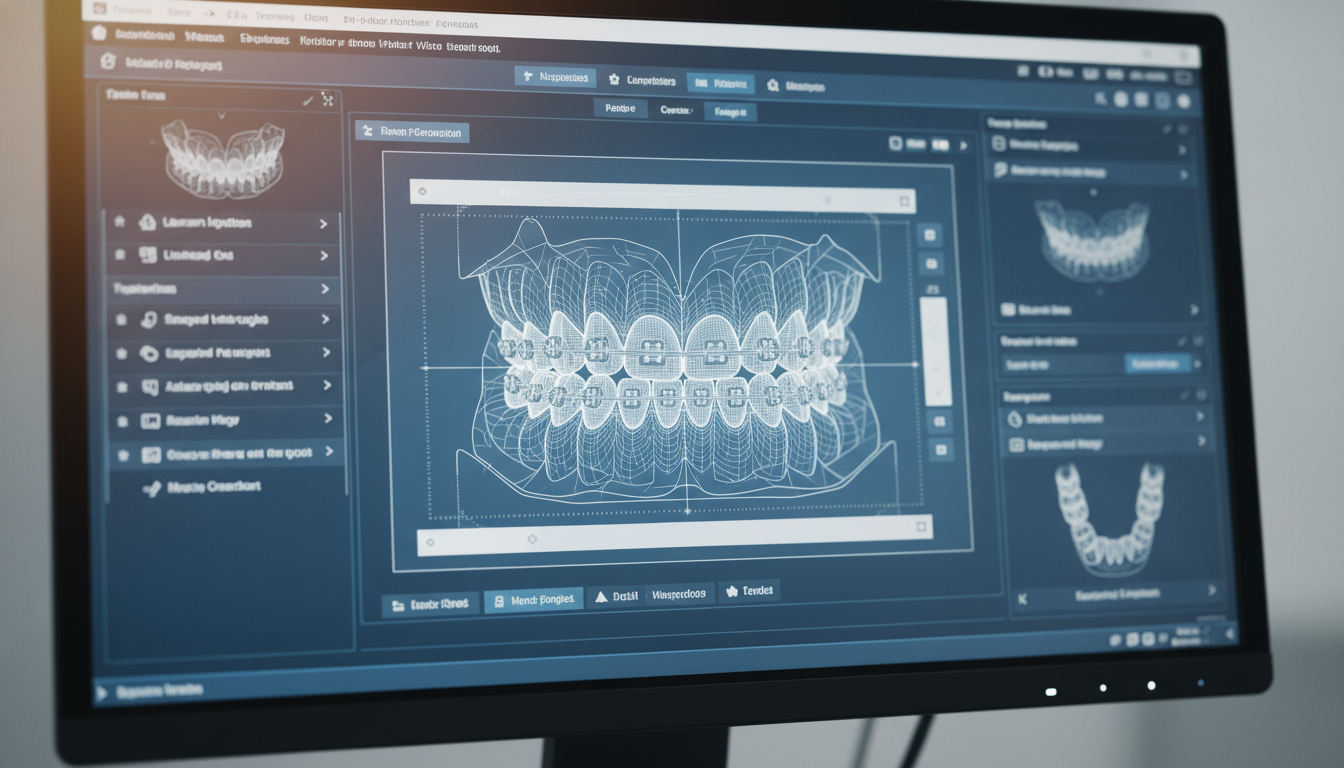
Task: Expand the left panel's section header row chevron
Action: (x=325, y=289)
